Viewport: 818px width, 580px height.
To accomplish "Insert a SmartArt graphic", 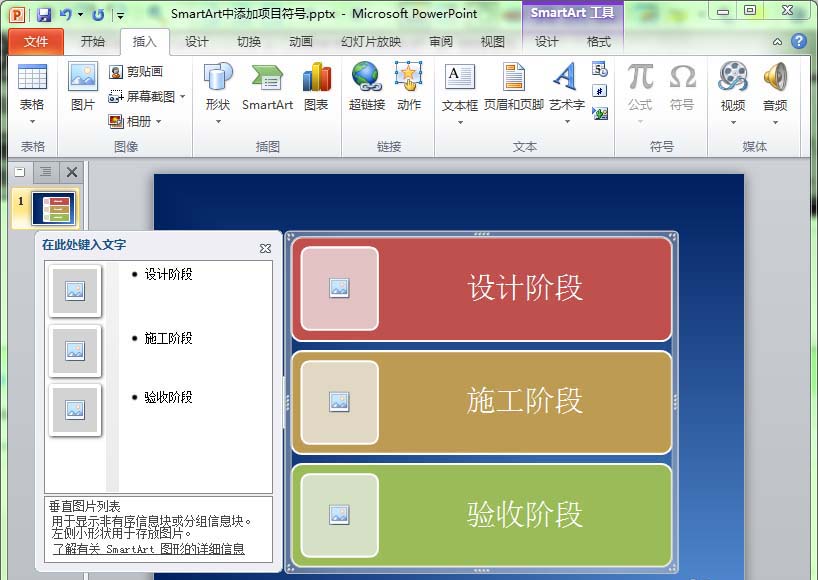I will 268,87.
